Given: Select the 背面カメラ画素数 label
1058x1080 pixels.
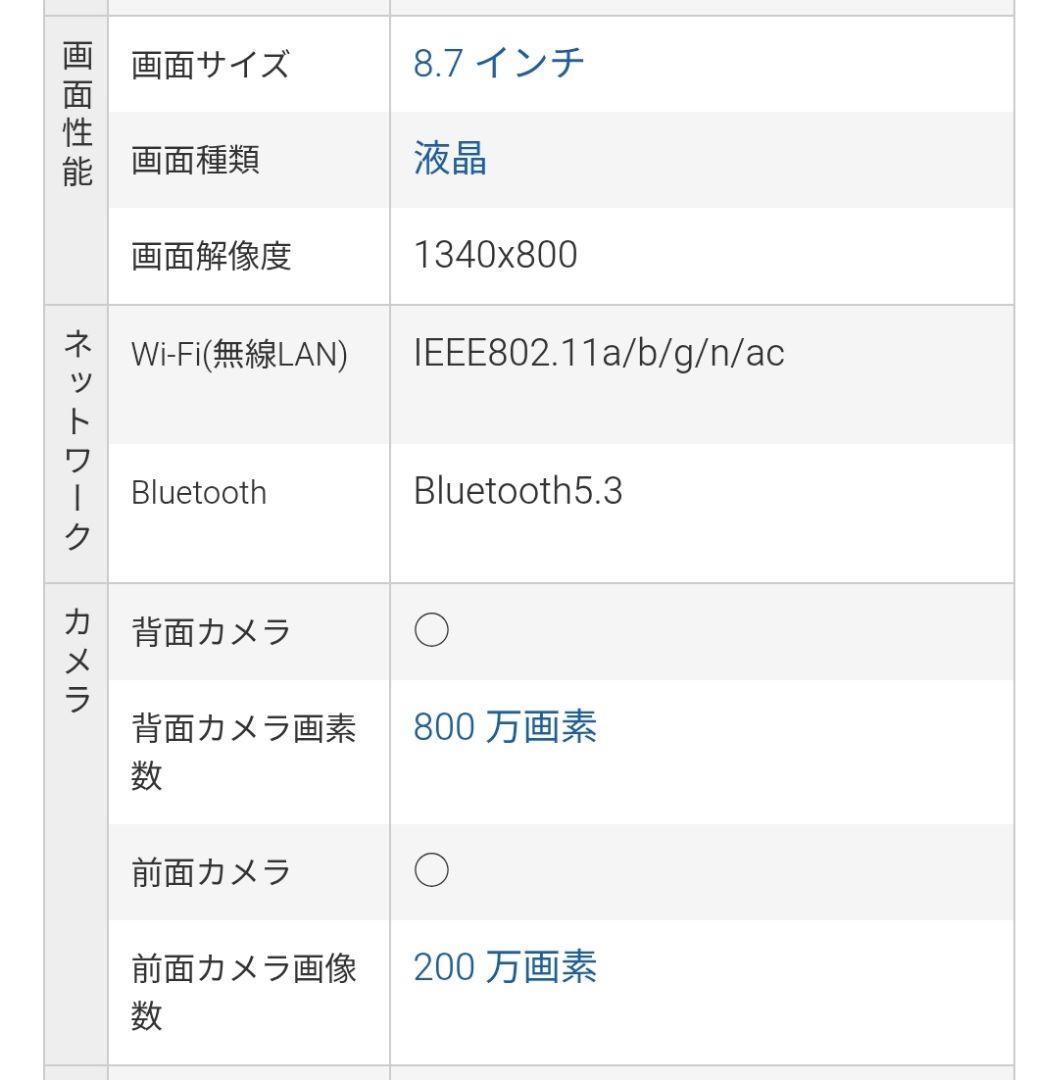Looking at the screenshot, I should [x=243, y=752].
